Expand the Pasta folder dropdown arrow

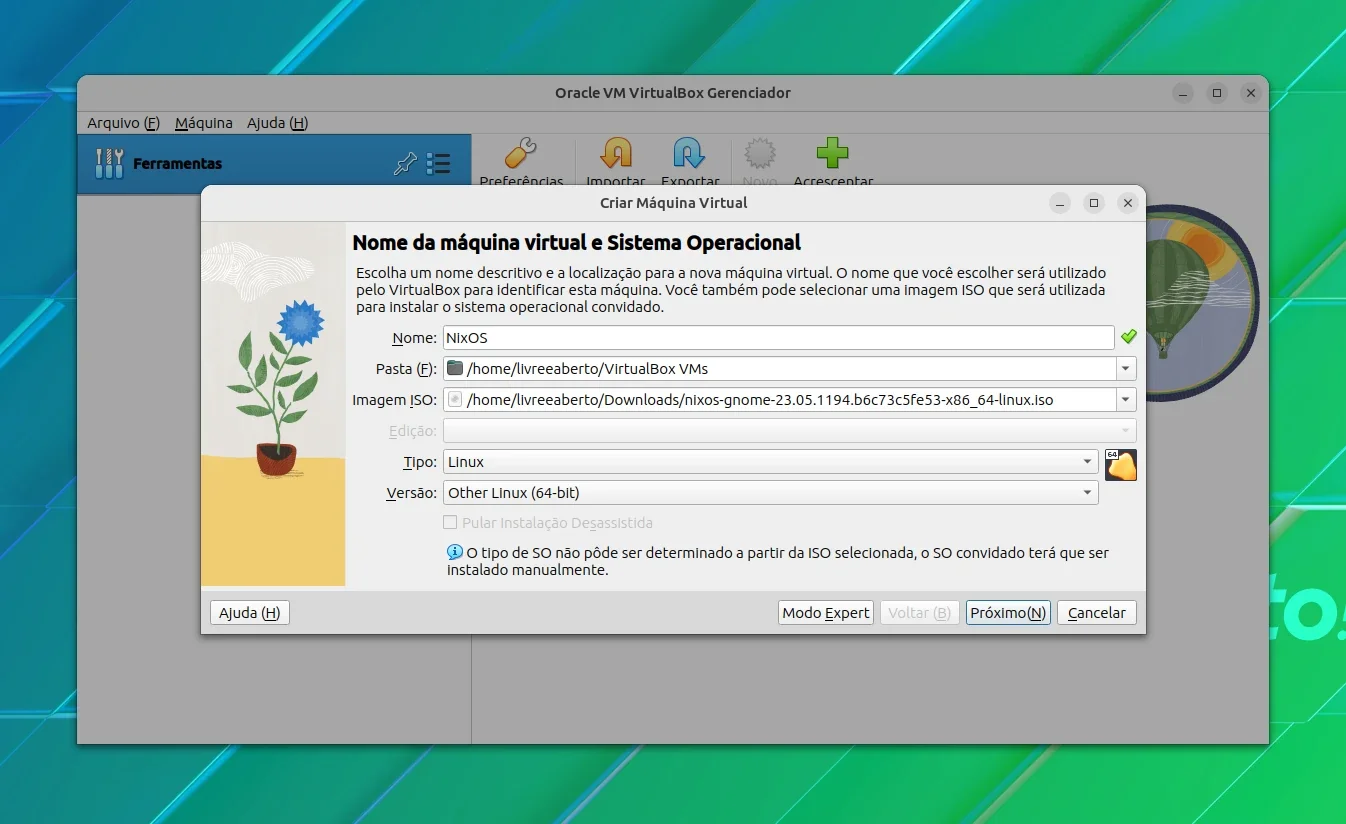(1127, 369)
